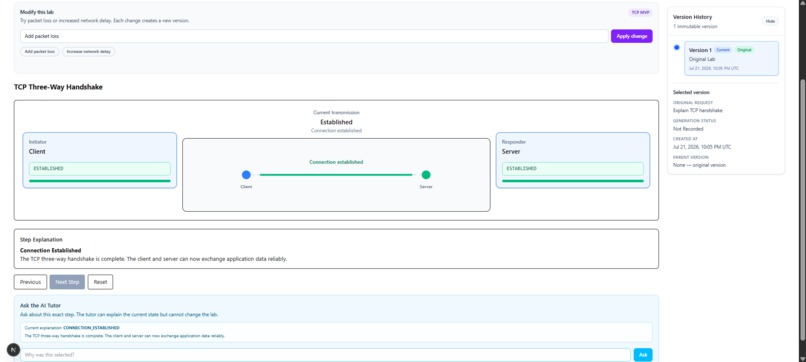Open the Version 1 Original Lab card
This screenshot has height=362, width=806.
pyautogui.click(x=731, y=59)
